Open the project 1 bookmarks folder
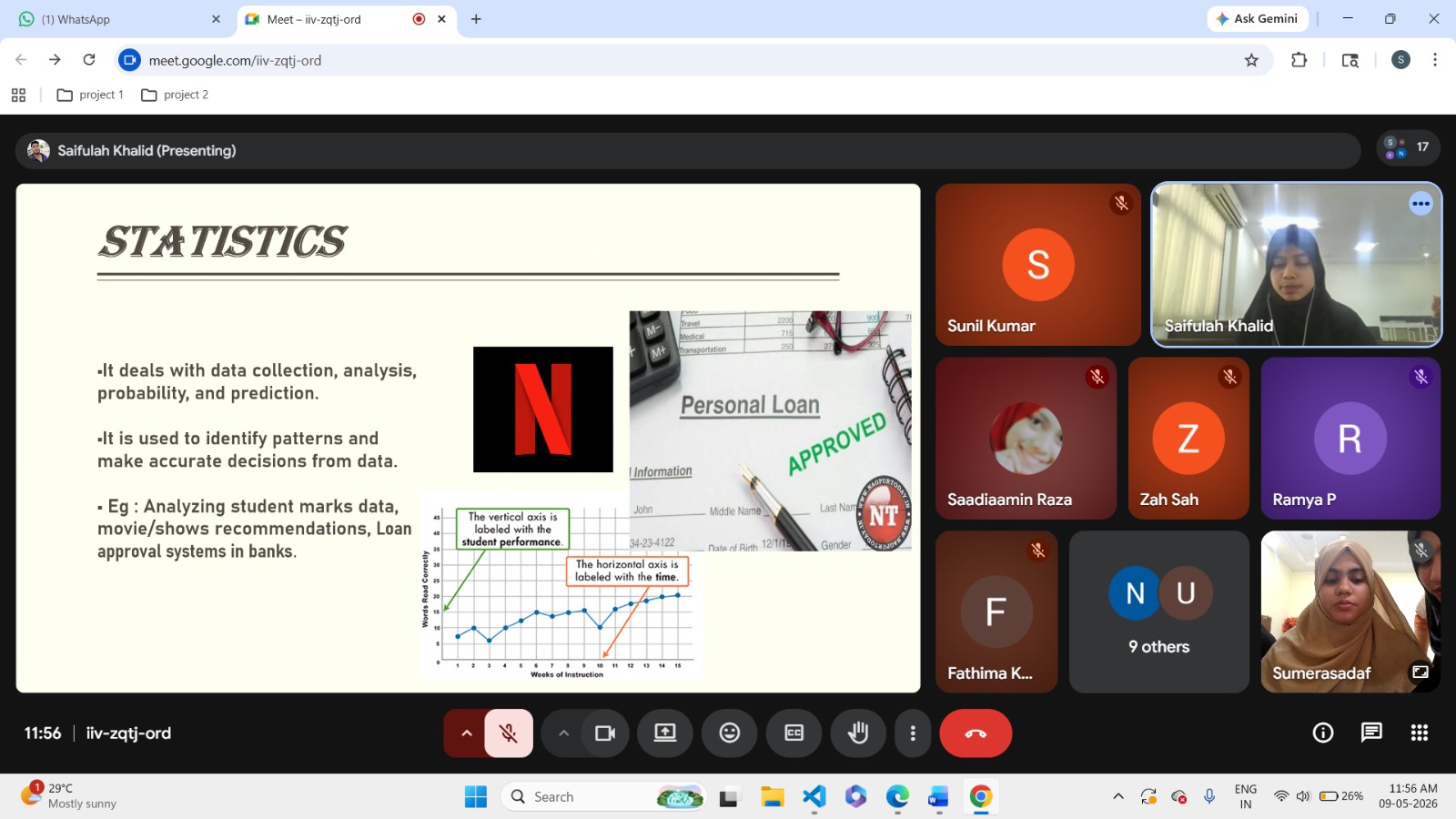 (x=90, y=95)
